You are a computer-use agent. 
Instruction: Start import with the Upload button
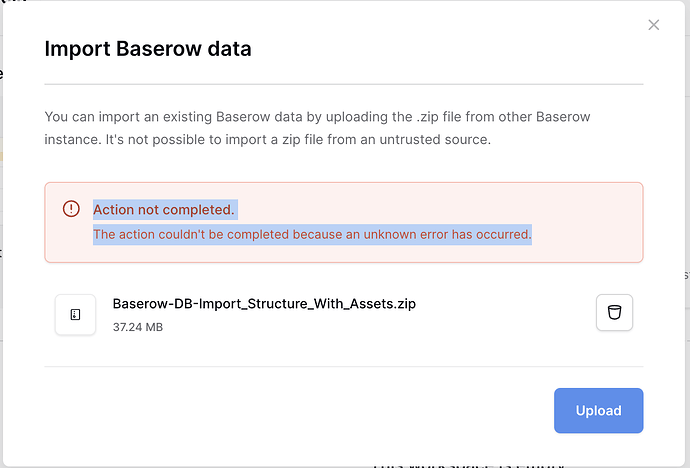pos(598,410)
